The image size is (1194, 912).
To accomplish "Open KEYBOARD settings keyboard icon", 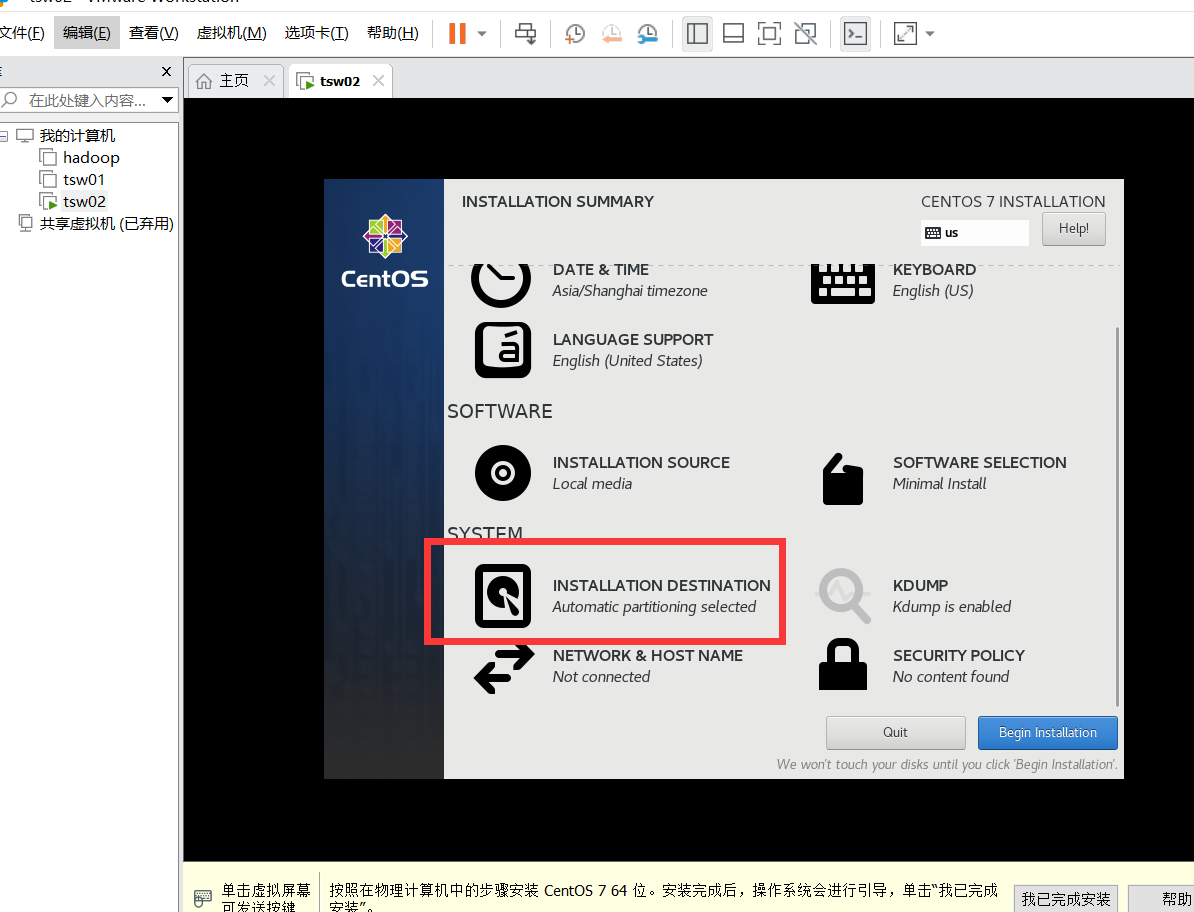I will (x=842, y=283).
